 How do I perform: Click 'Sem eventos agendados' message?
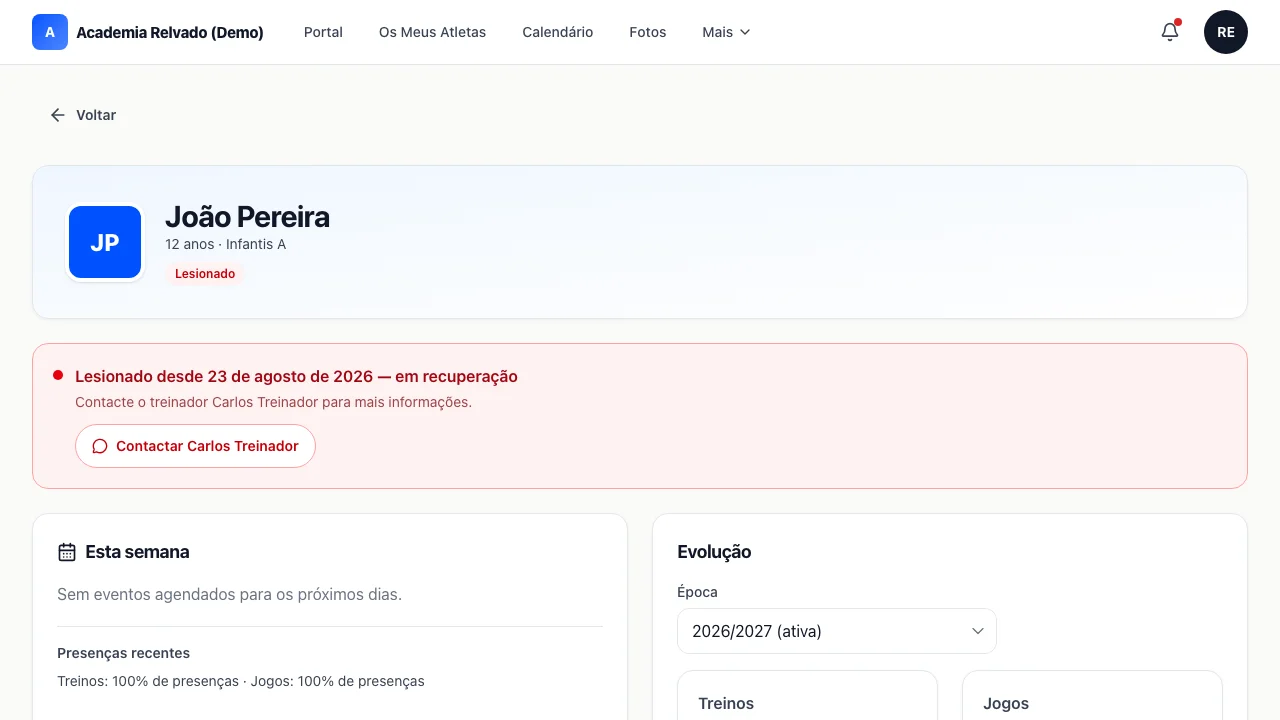[x=229, y=594]
